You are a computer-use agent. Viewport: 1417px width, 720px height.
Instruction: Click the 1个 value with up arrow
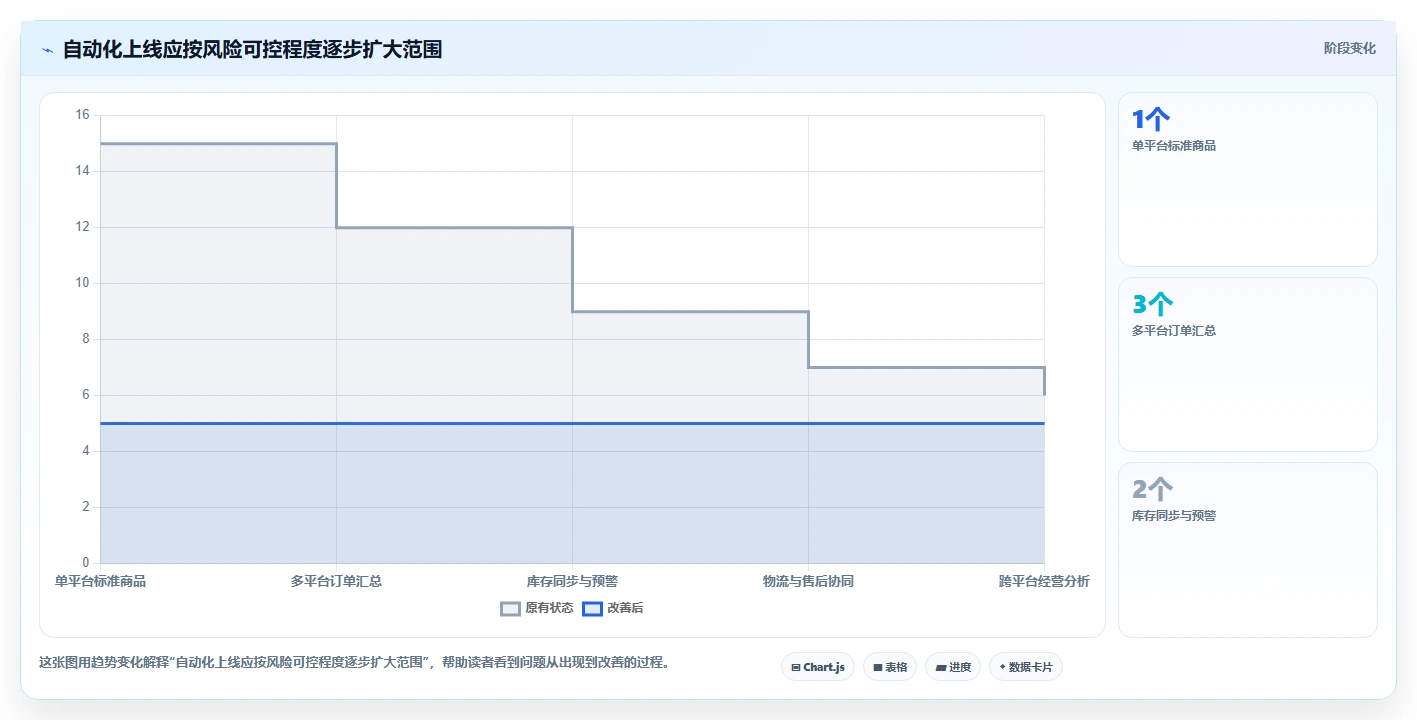point(1151,120)
